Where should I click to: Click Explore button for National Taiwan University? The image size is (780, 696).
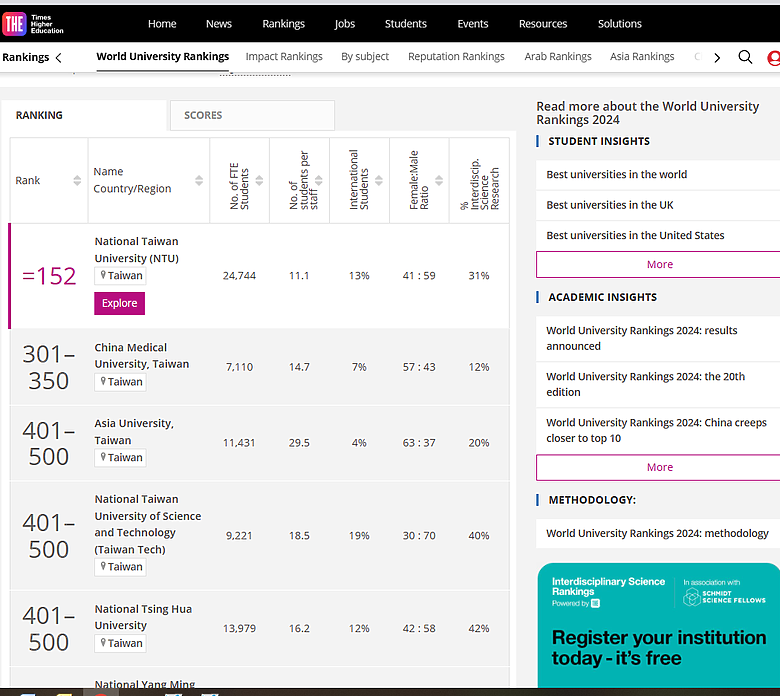pyautogui.click(x=119, y=303)
